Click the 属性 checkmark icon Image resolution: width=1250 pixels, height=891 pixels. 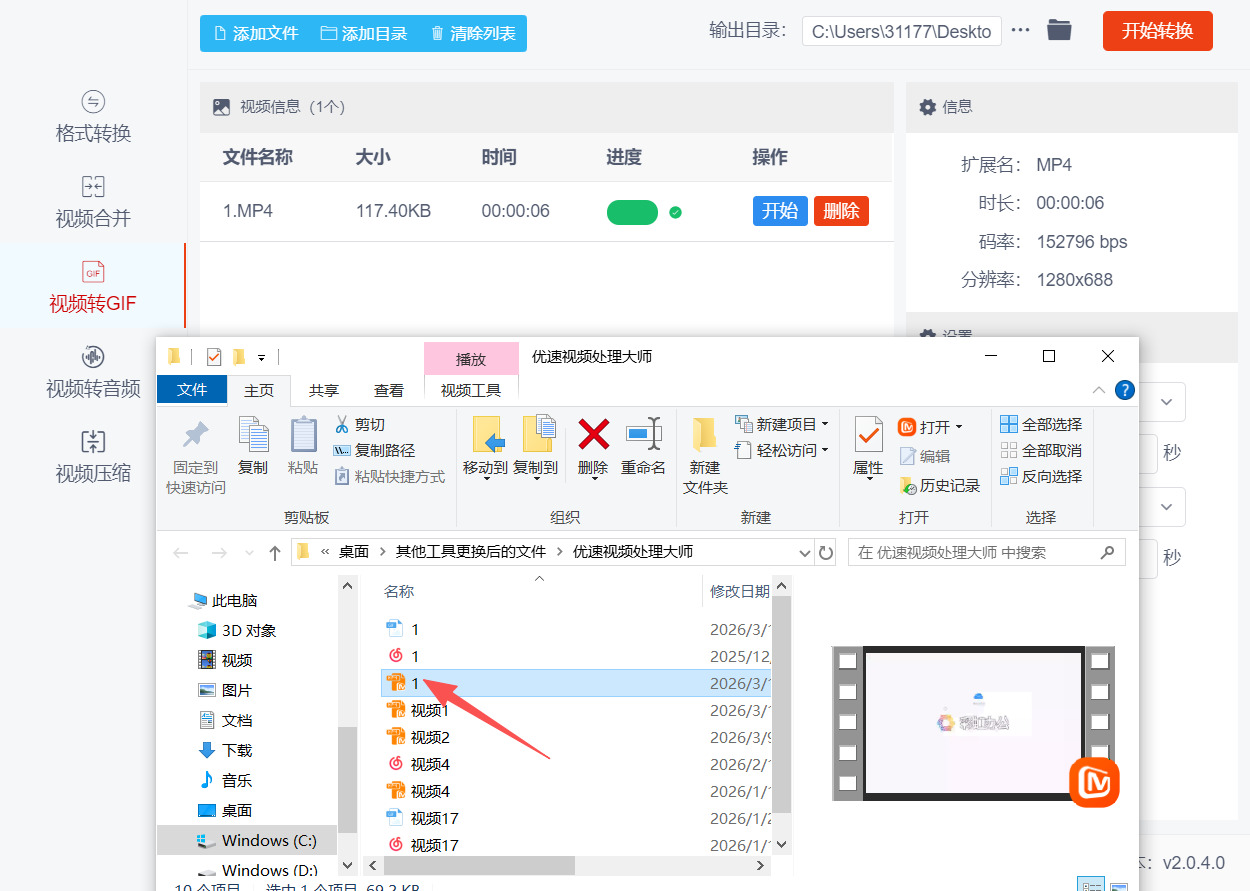click(x=867, y=436)
